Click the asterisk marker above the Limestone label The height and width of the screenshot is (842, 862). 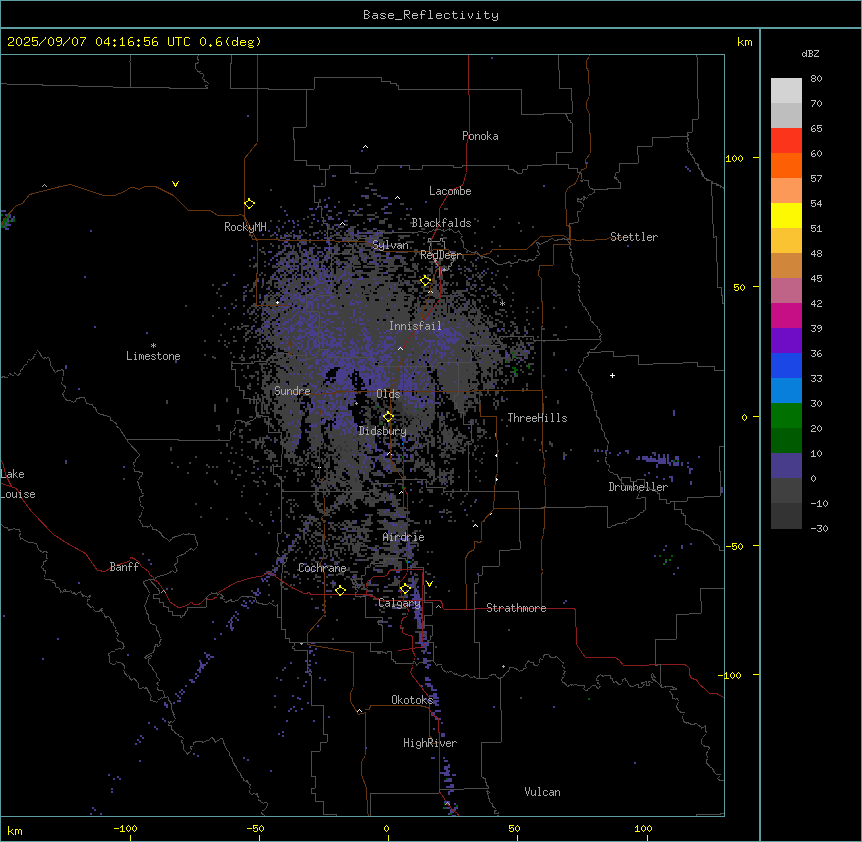153,346
